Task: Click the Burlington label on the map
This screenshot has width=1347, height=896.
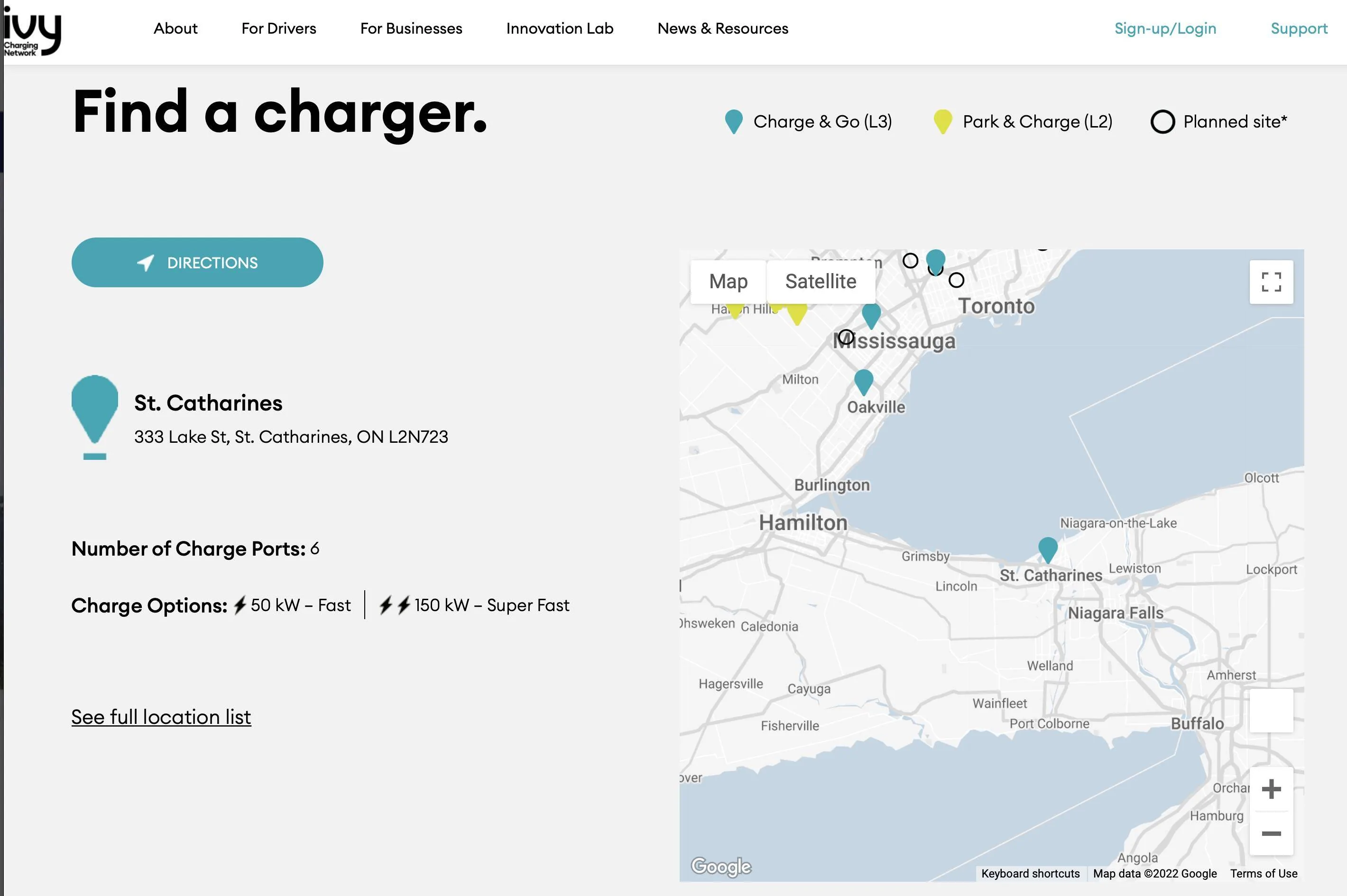Action: point(832,485)
